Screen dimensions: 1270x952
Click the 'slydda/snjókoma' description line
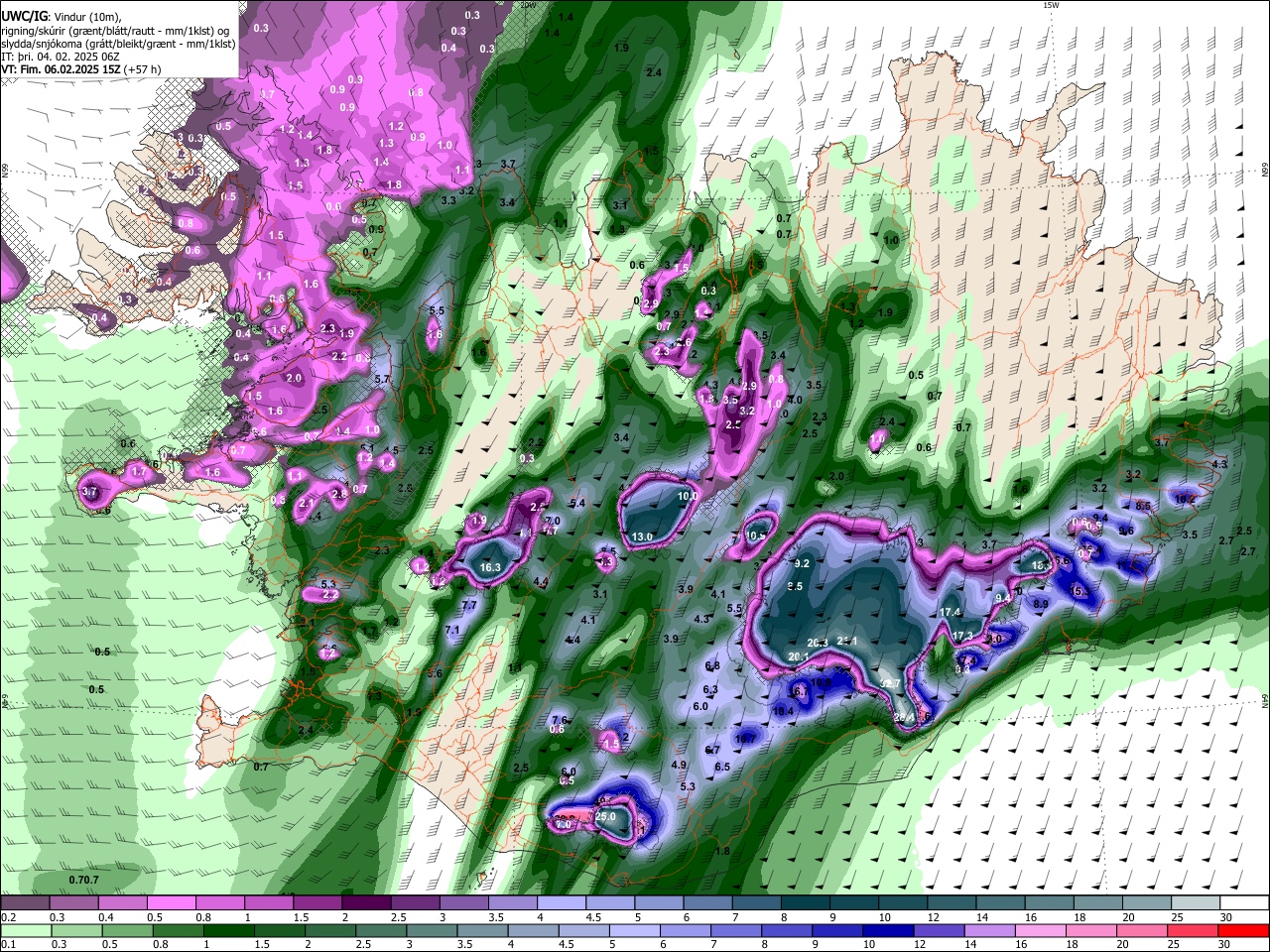coord(118,44)
